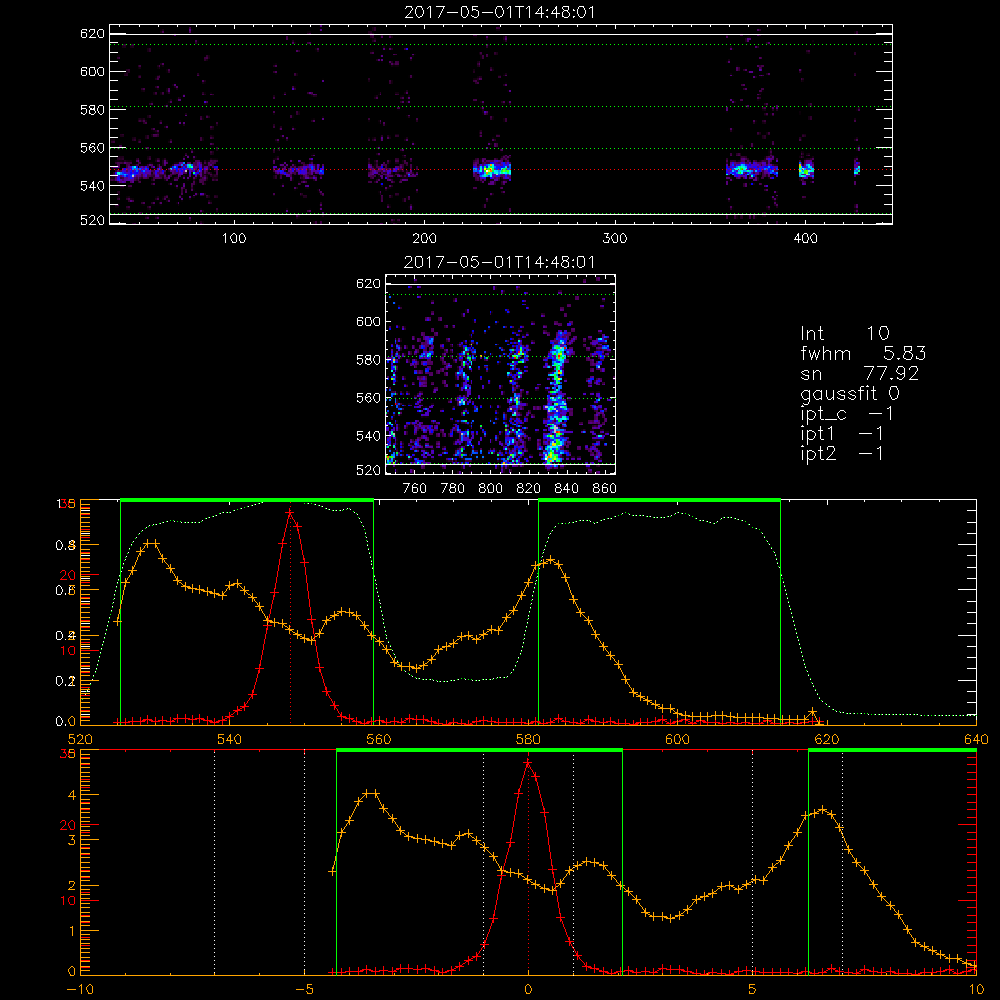Click the 540 y-axis label of top panel
Screen dimensions: 1000x1000
pyautogui.click(x=92, y=186)
